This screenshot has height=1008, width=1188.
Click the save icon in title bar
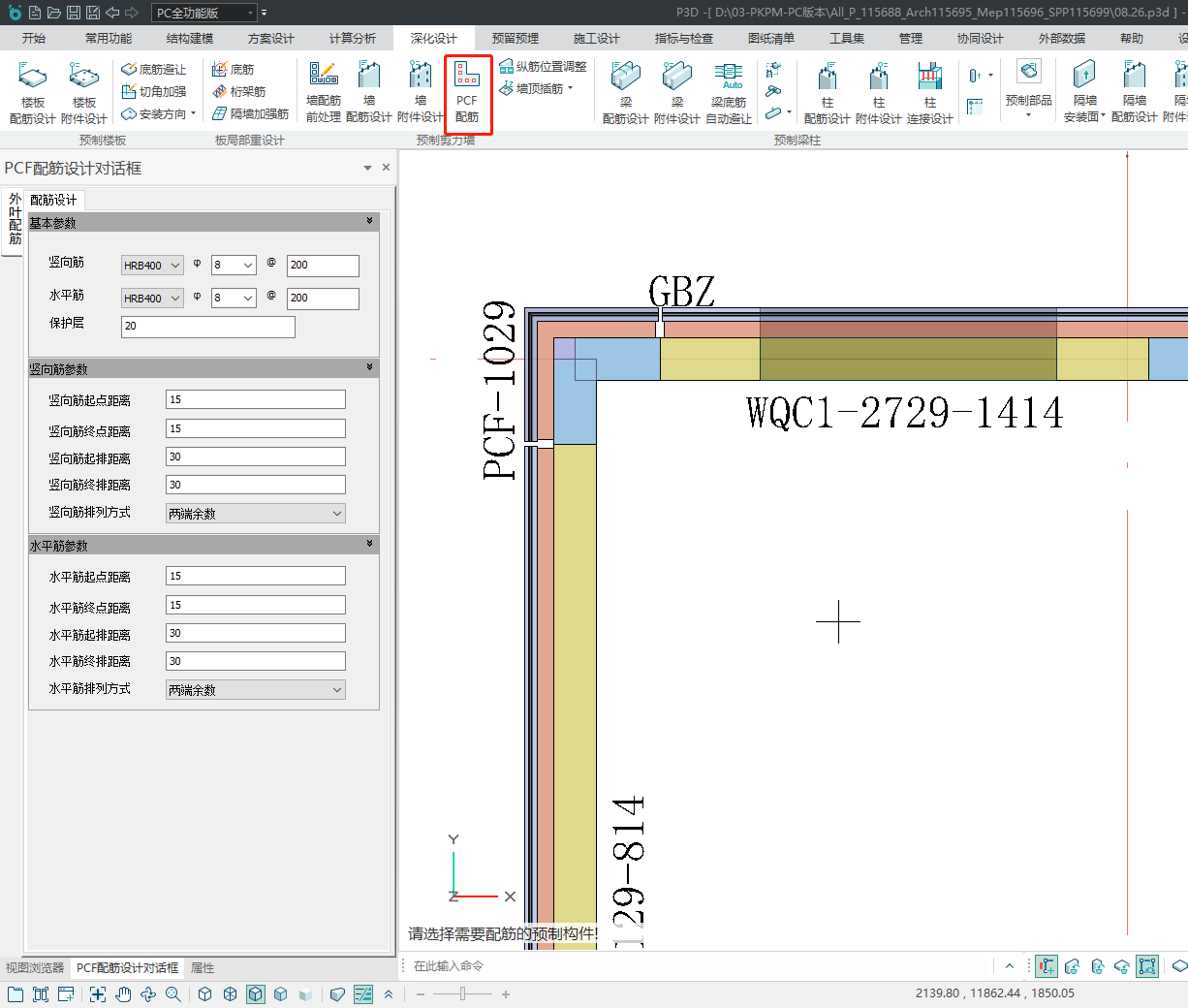coord(74,13)
